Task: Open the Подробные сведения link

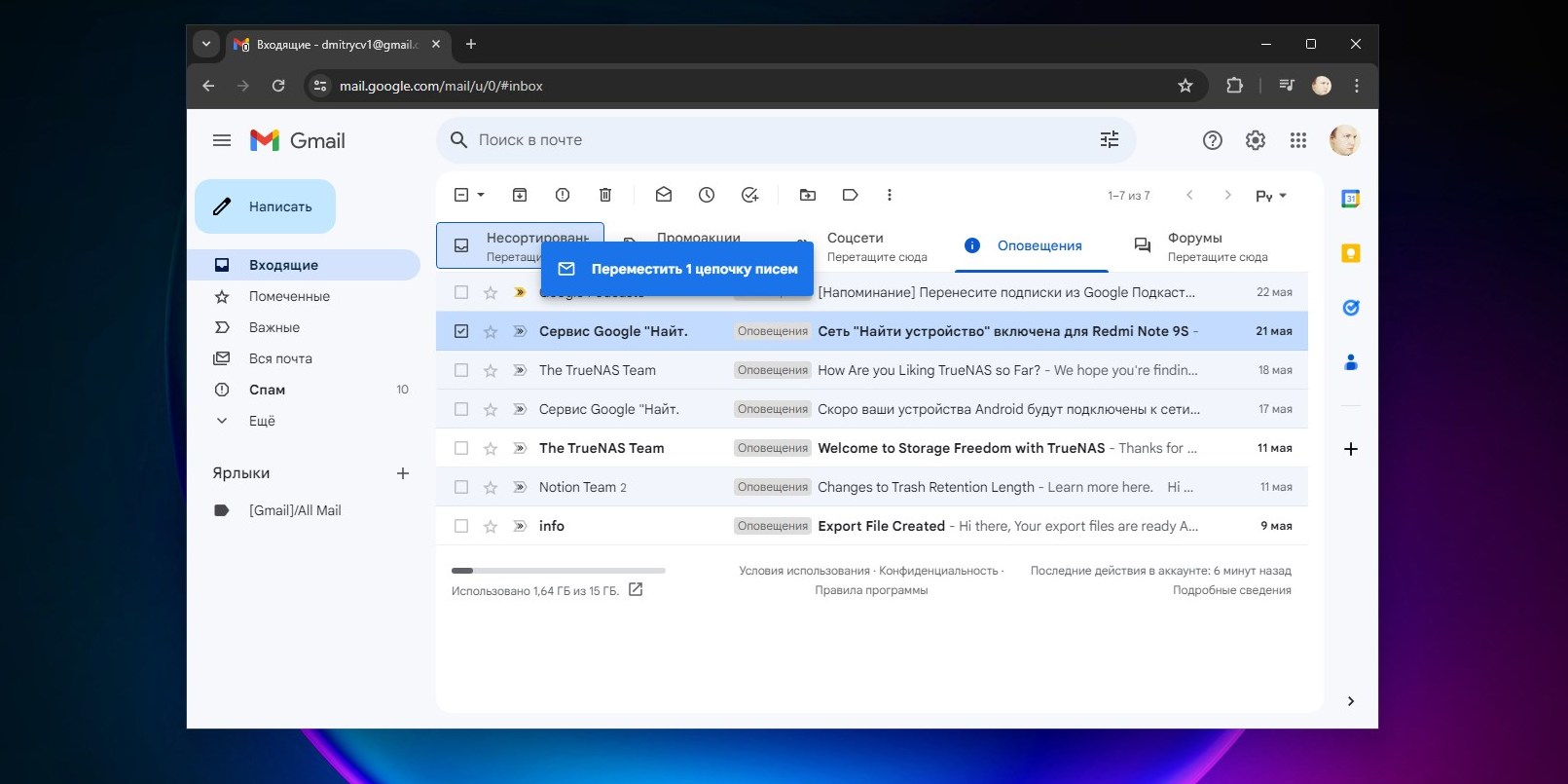Action: point(1232,590)
